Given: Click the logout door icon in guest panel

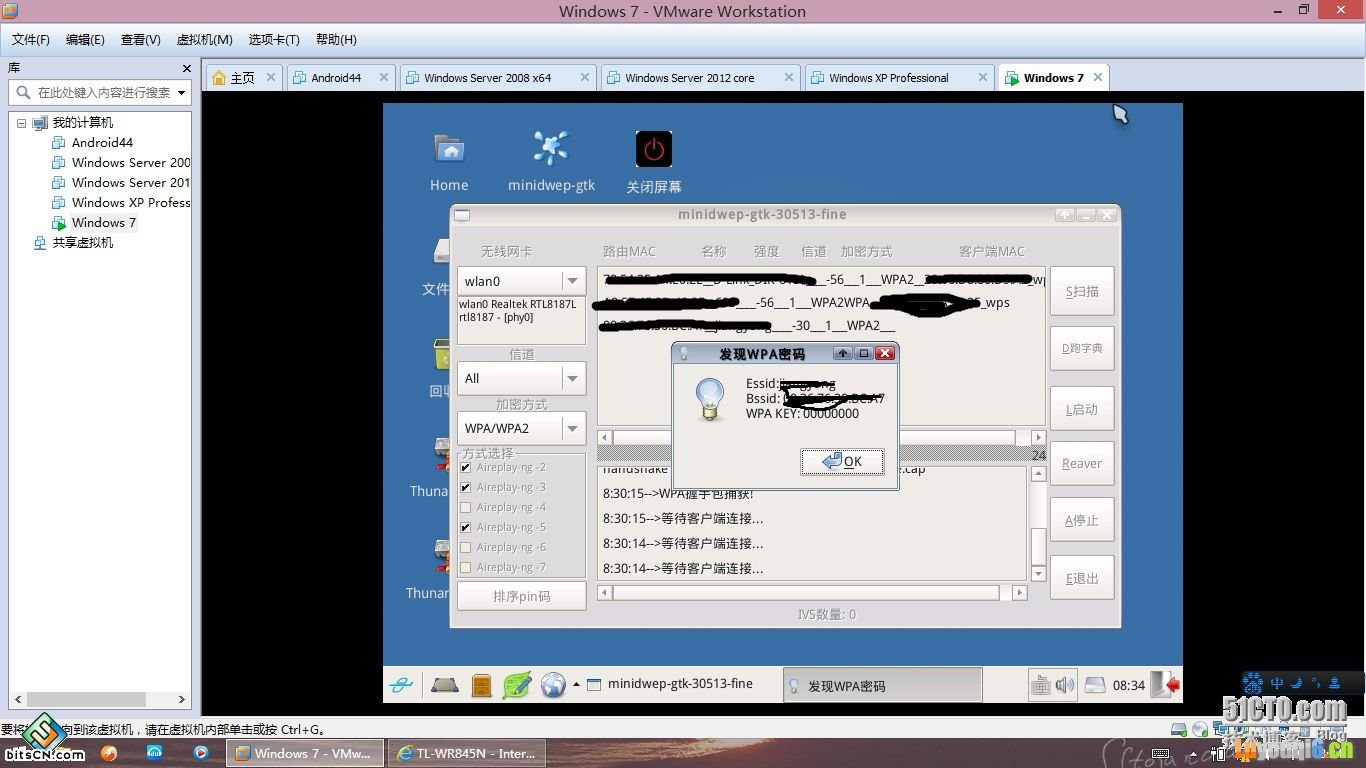Looking at the screenshot, I should [1165, 685].
